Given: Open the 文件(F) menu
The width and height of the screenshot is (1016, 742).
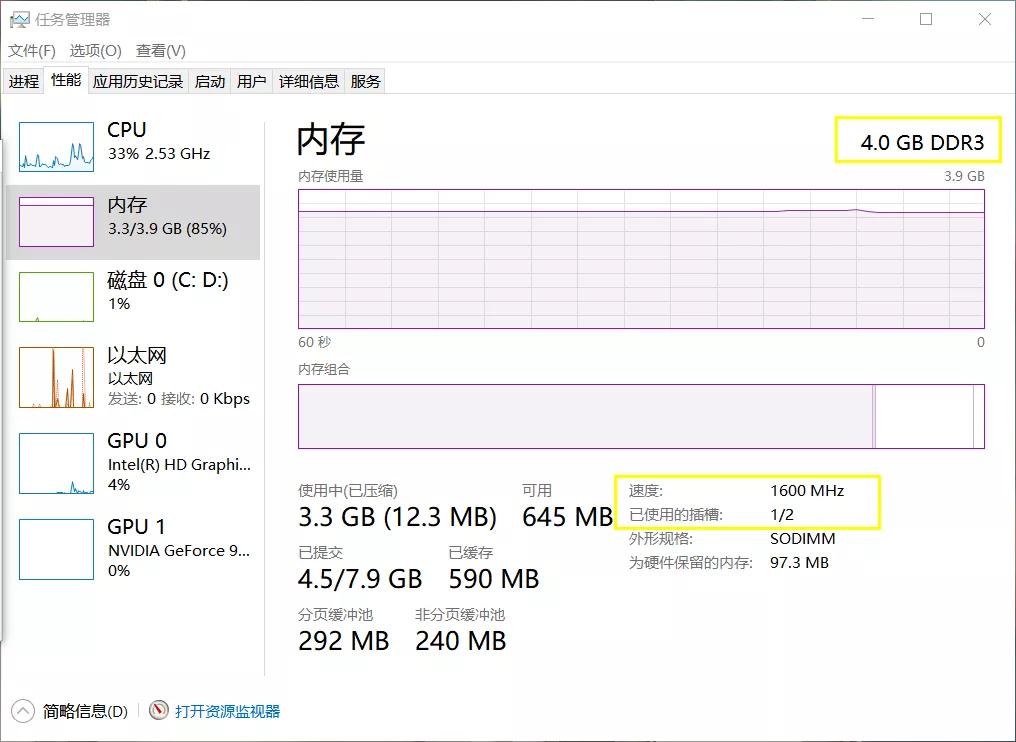Looking at the screenshot, I should point(32,50).
